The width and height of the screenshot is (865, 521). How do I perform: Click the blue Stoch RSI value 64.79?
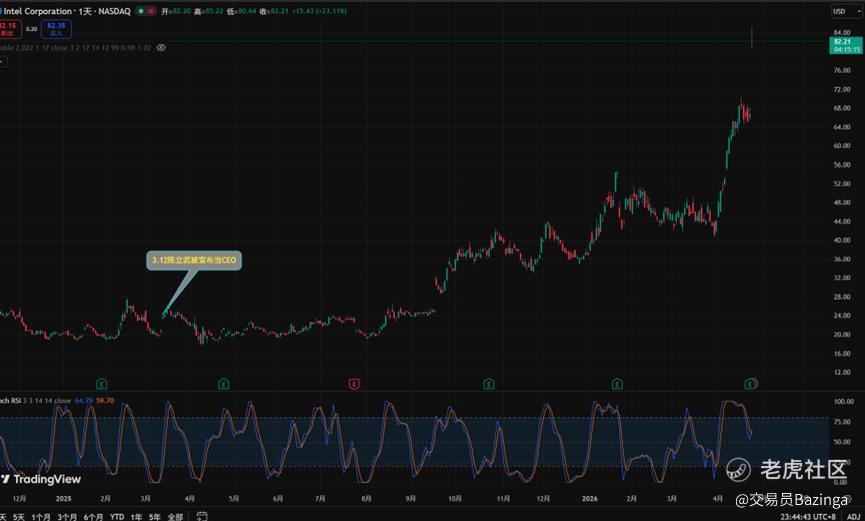click(x=83, y=401)
